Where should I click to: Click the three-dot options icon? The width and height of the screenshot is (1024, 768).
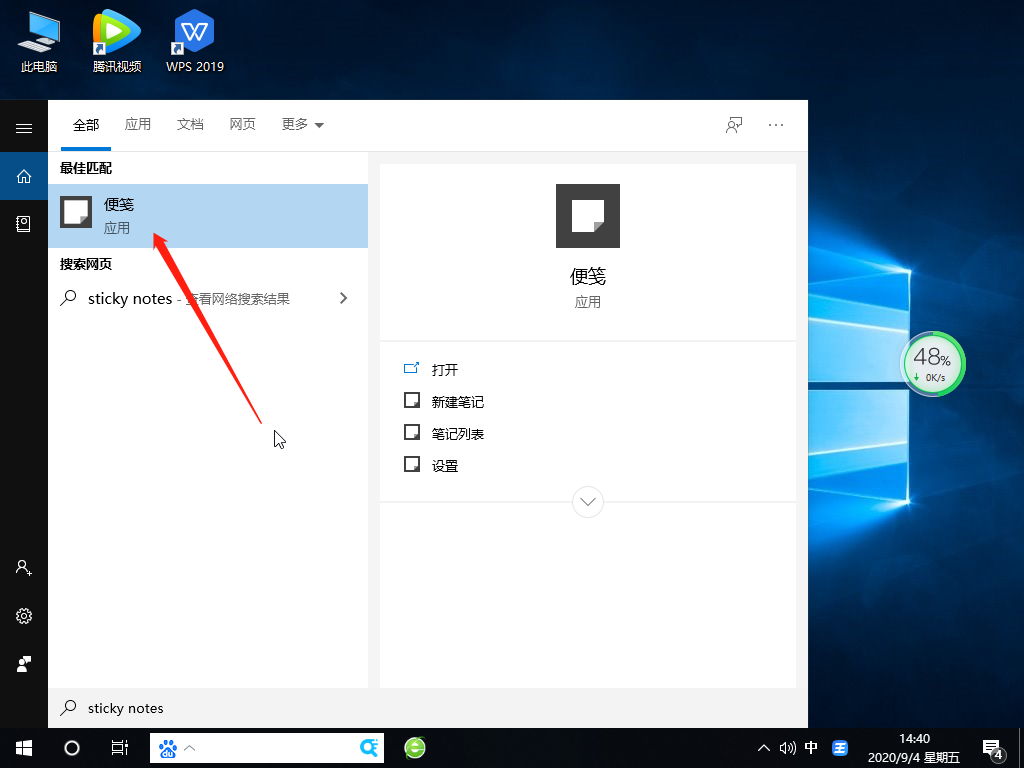(776, 125)
